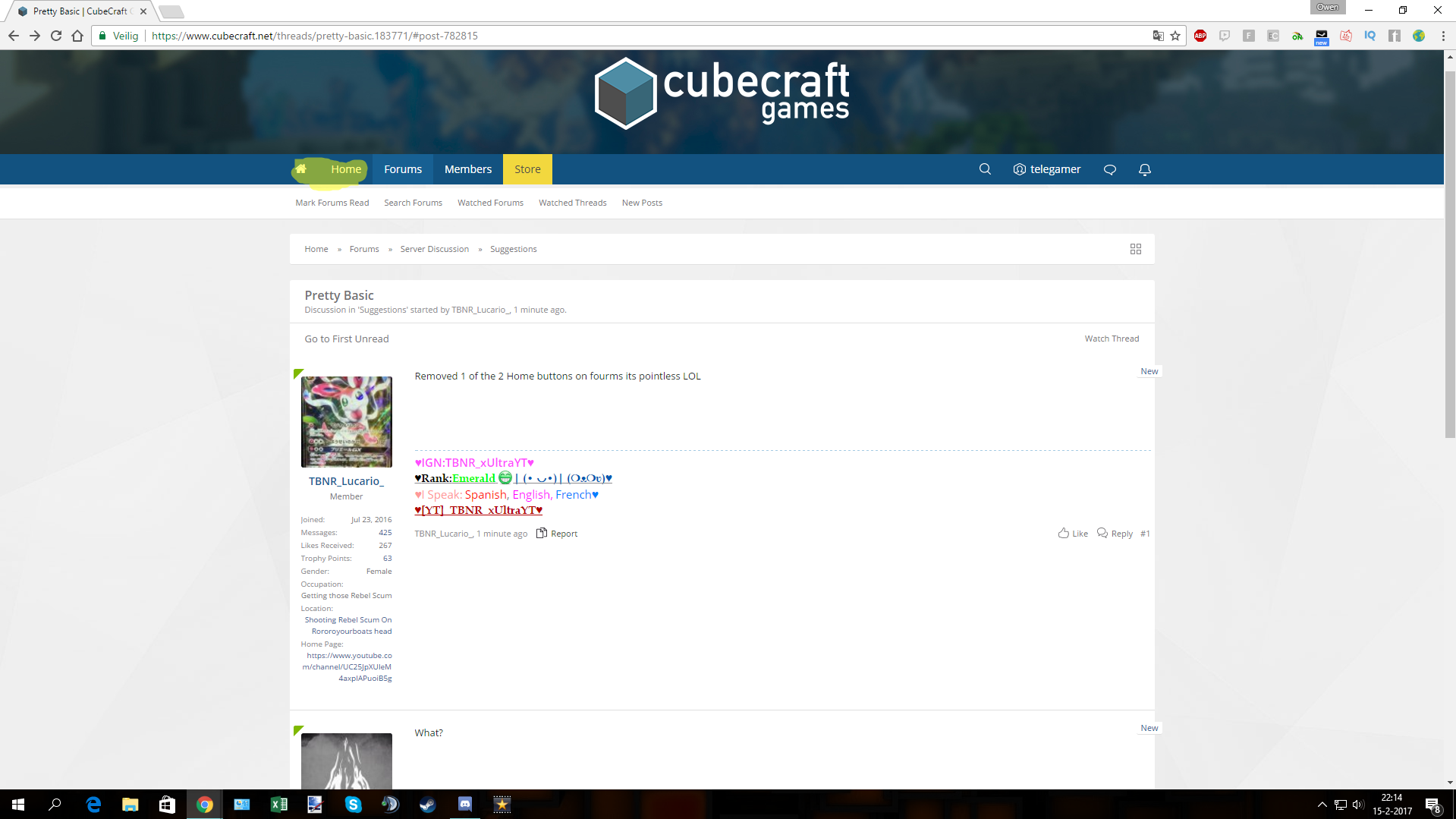The height and width of the screenshot is (819, 1456).
Task: Click the Home breadcrumb link
Action: pos(316,249)
